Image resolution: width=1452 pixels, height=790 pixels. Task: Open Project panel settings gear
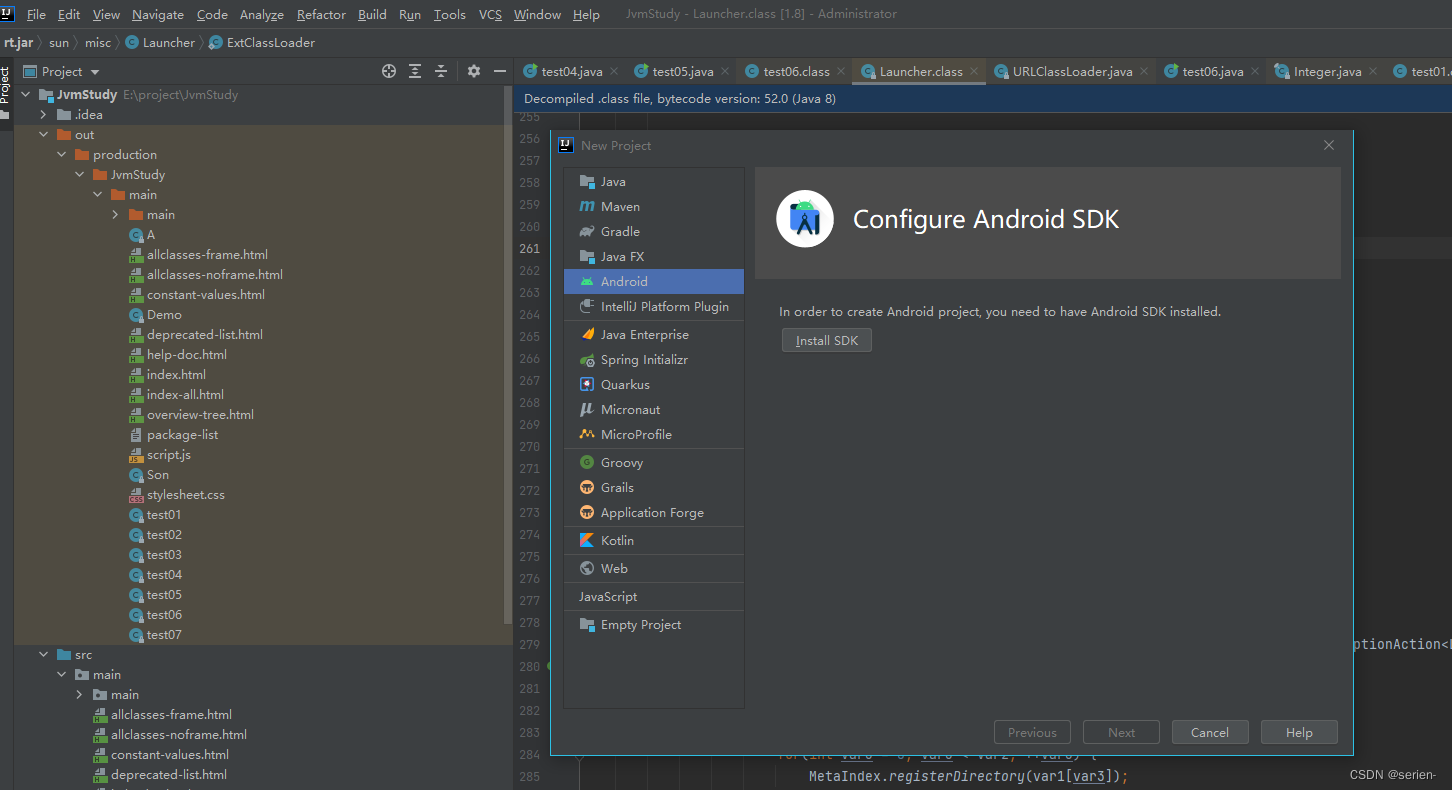coord(474,71)
